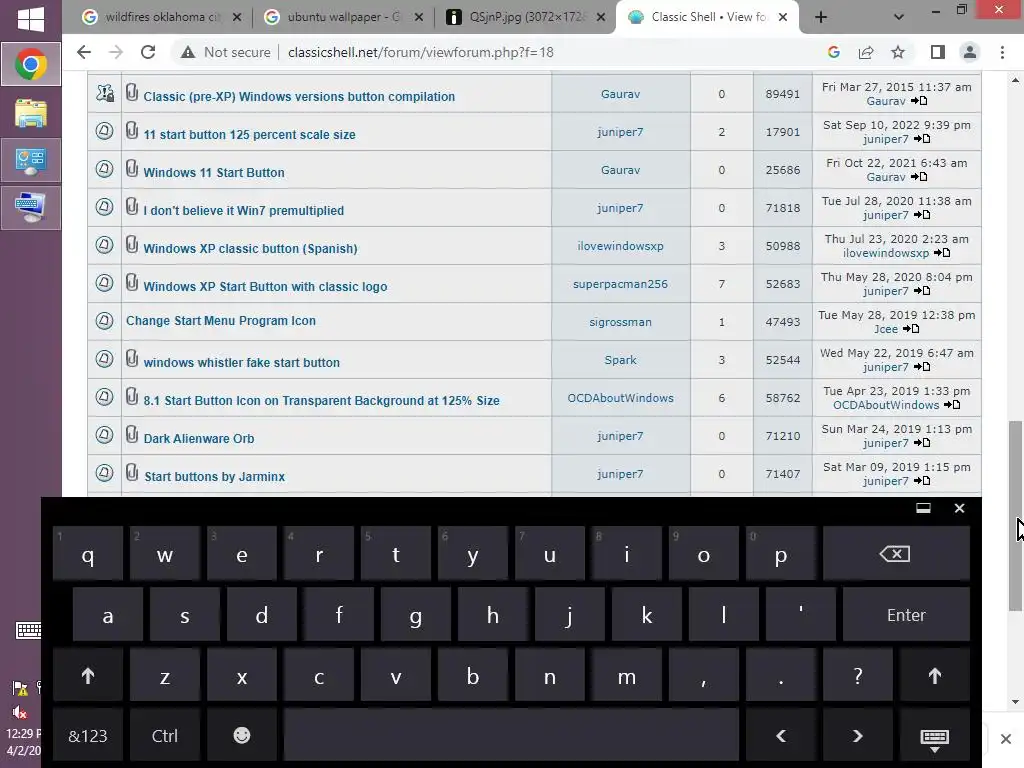Viewport: 1024px width, 768px height.
Task: Open Classic (pre-XP) Windows versions button compilation topic
Action: point(299,97)
